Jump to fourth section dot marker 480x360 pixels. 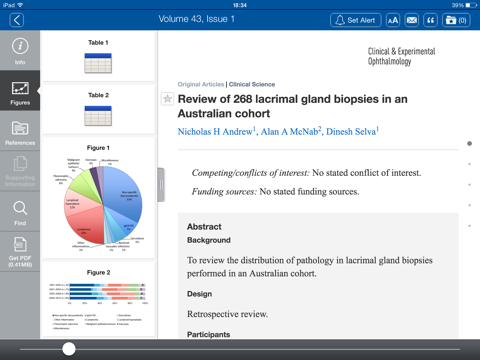(x=469, y=205)
